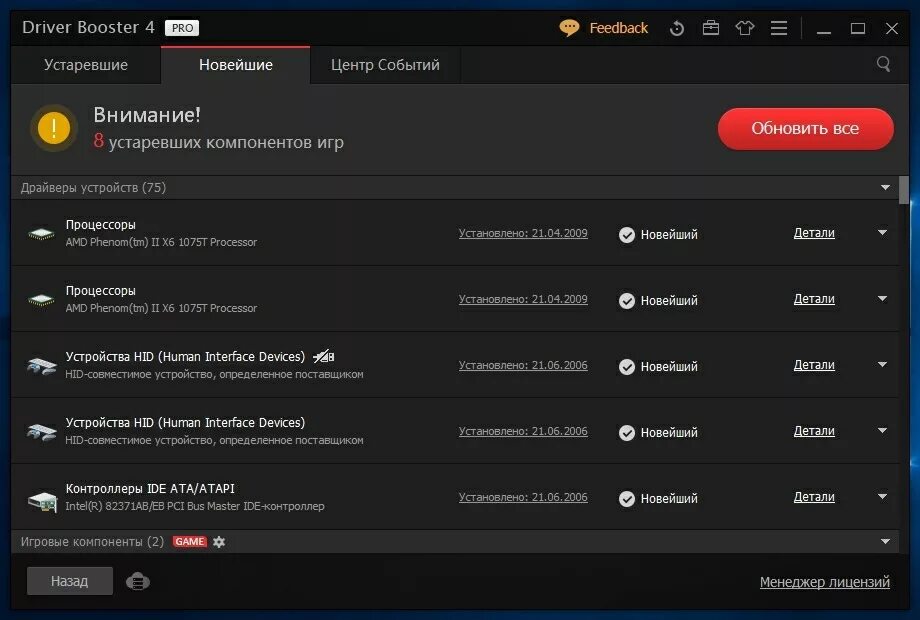Click Детали for the IDE ATA/ATAPI controller

pos(814,496)
